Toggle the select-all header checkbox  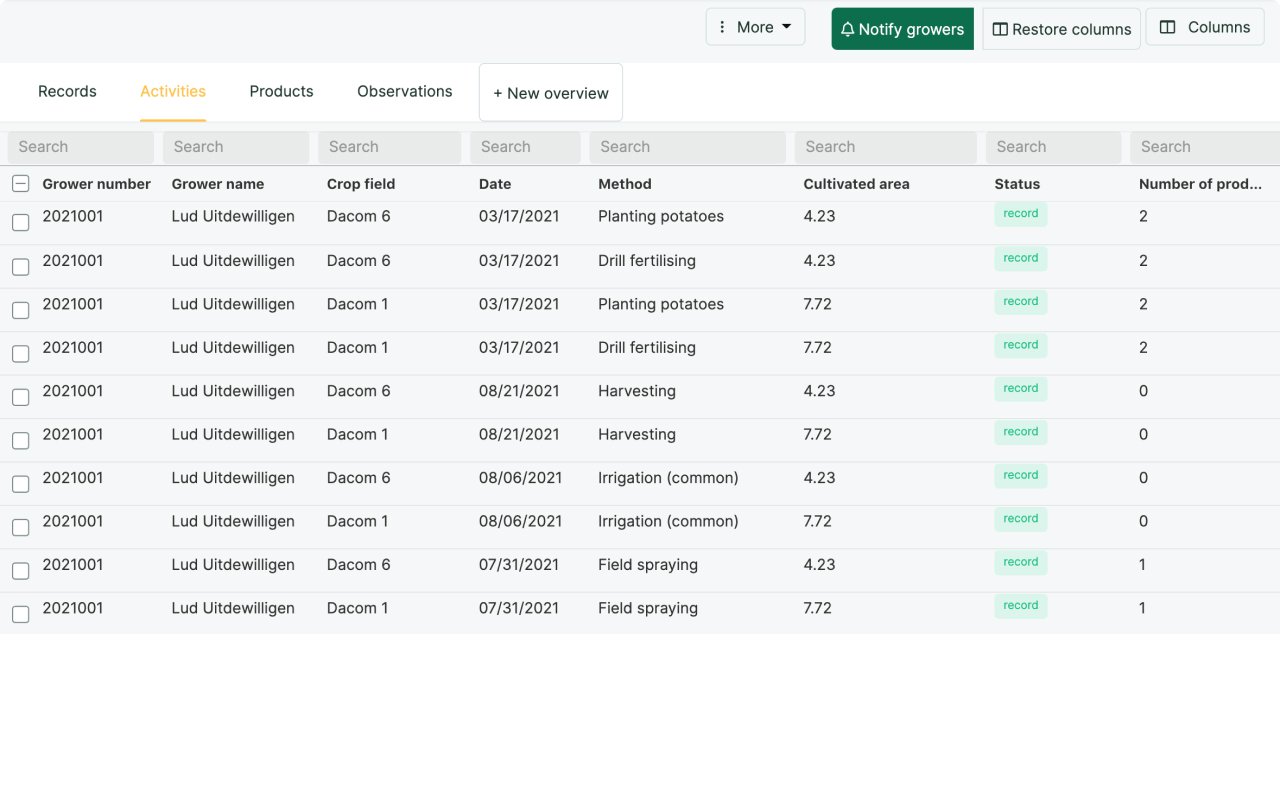pos(20,184)
